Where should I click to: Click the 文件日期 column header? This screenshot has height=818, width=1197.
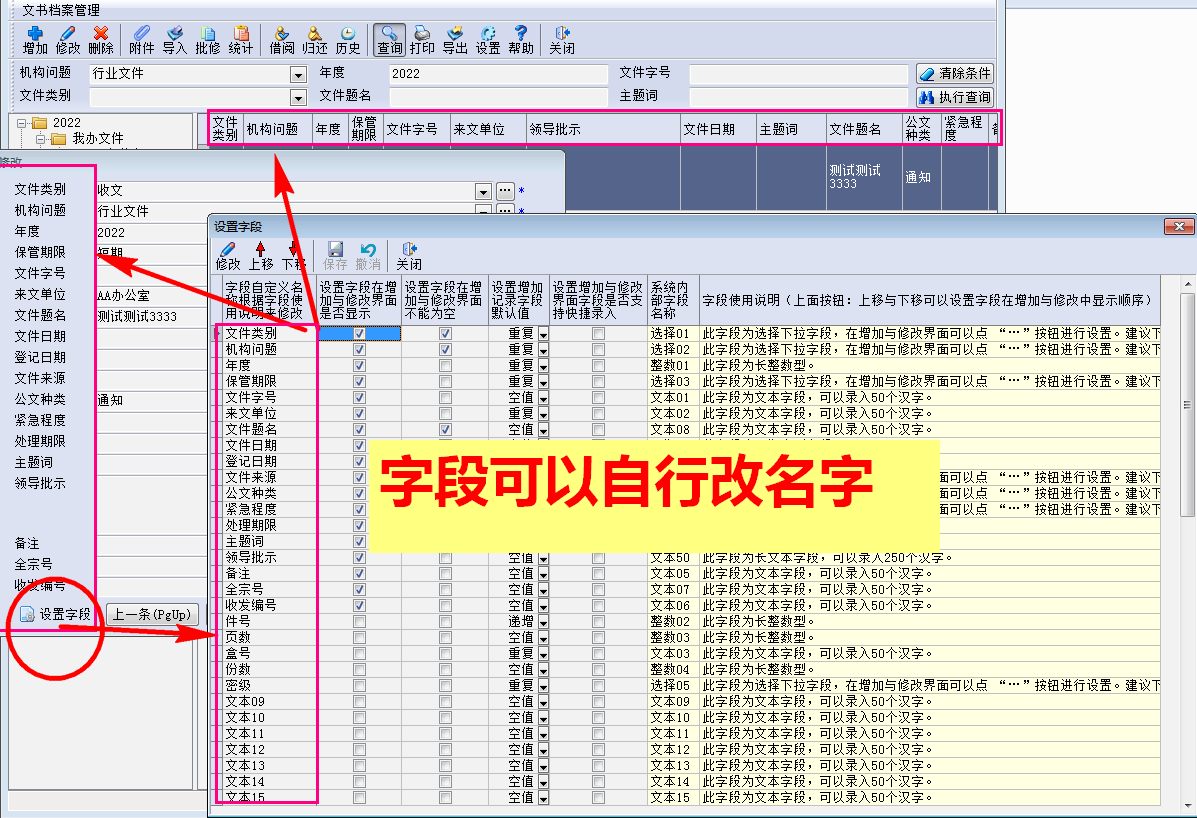pos(718,129)
